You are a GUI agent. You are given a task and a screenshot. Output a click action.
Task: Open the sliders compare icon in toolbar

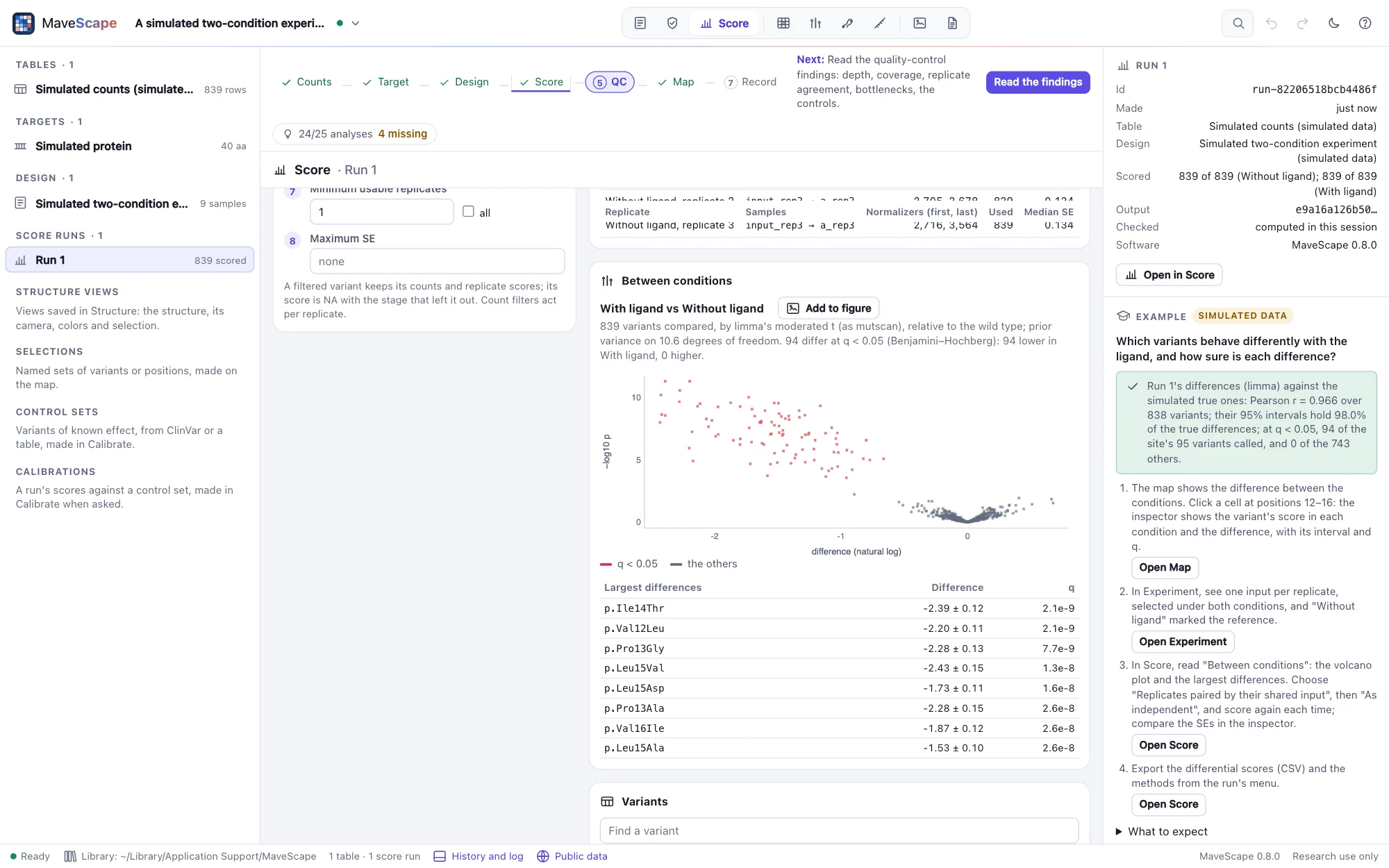coord(815,23)
